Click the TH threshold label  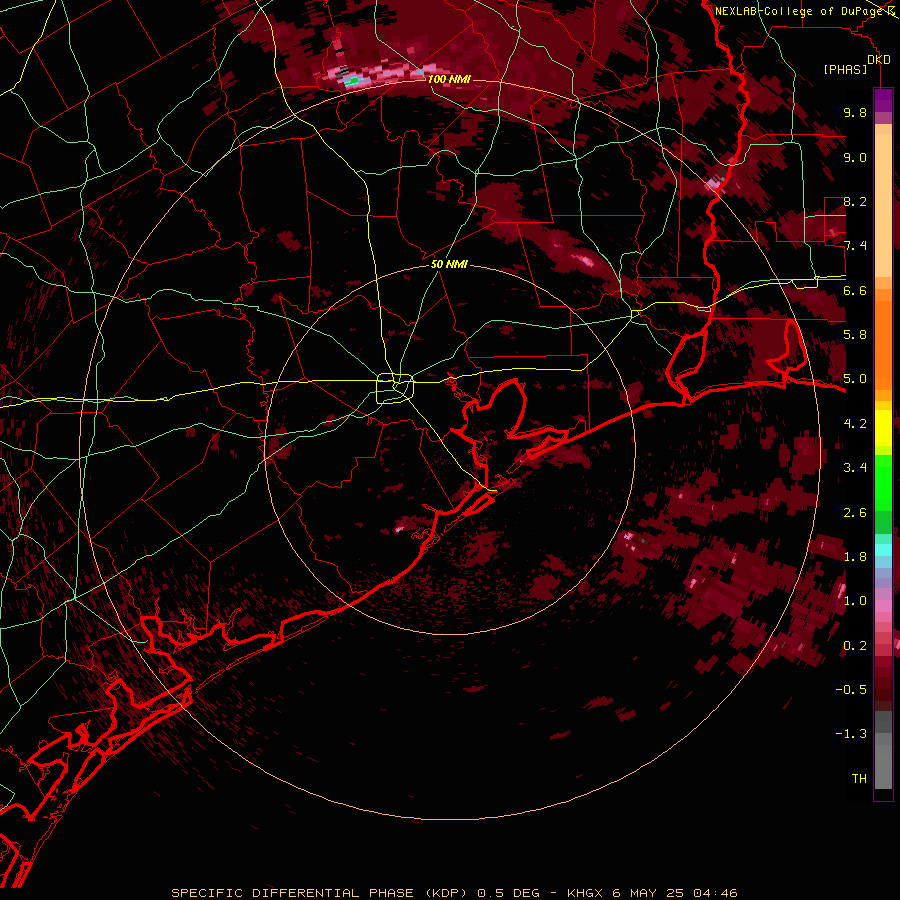coord(859,779)
